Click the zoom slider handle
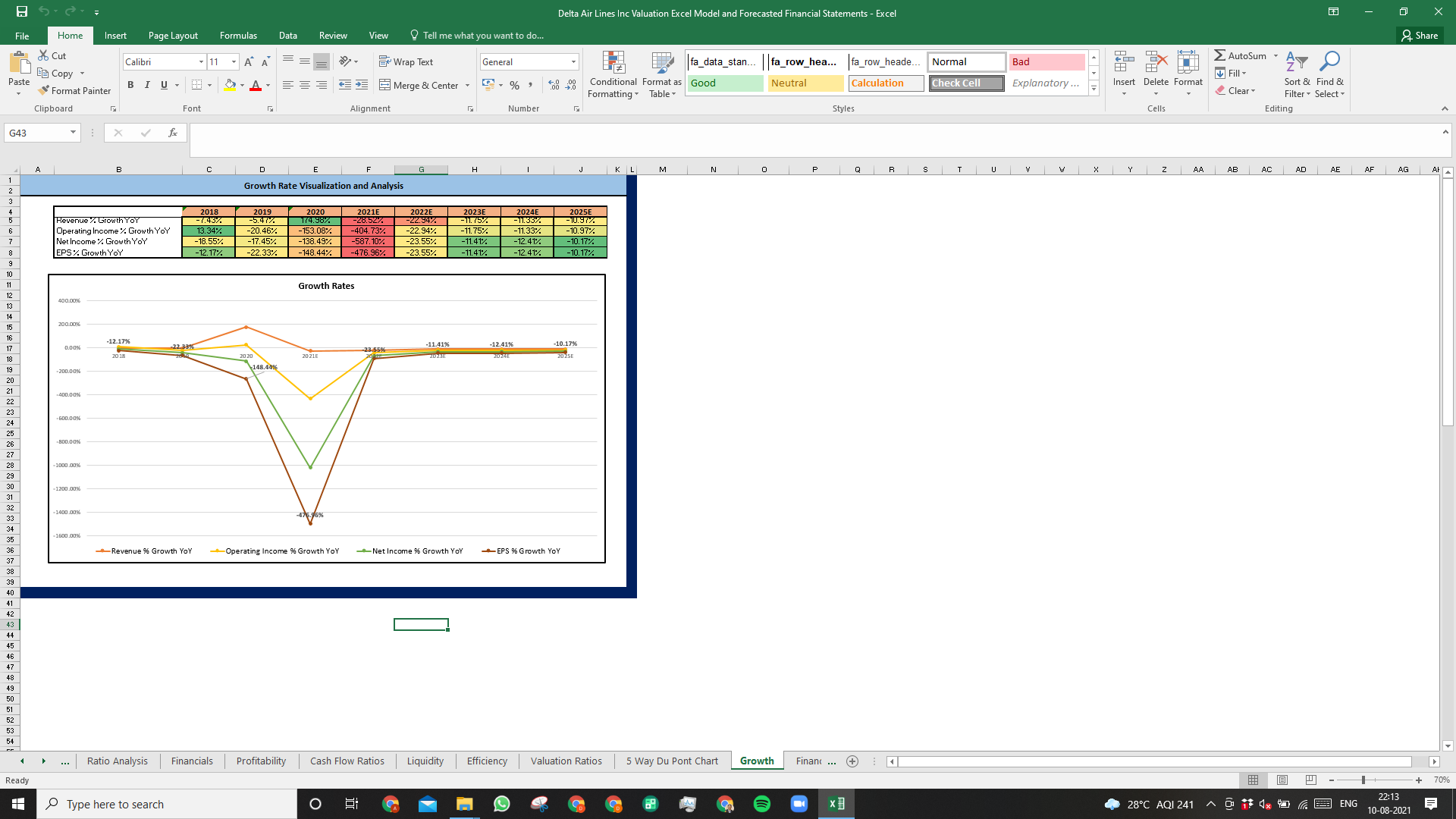 1363,780
